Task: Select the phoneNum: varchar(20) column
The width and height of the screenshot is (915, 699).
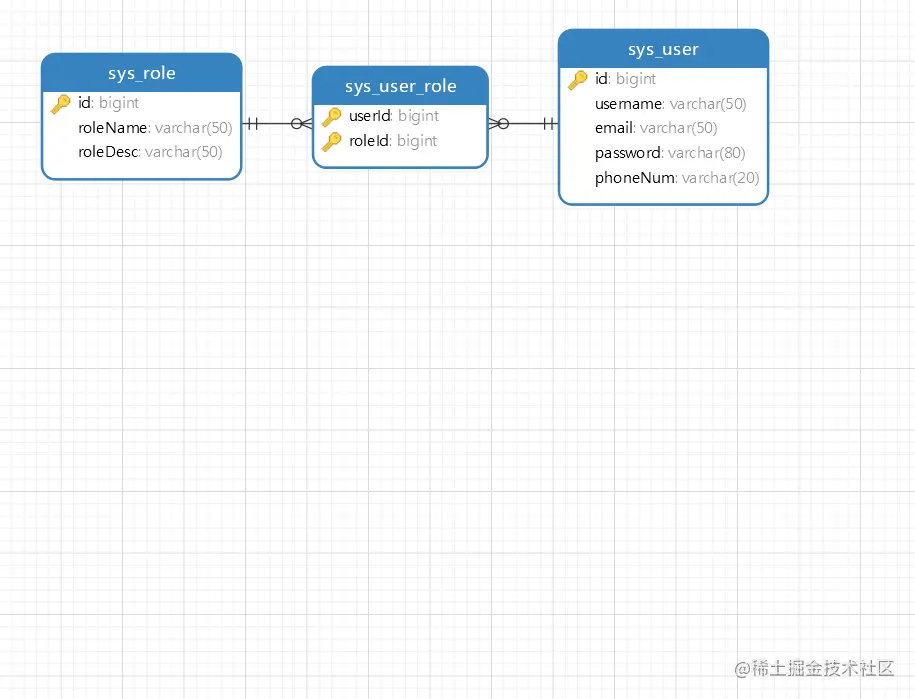Action: pos(677,178)
